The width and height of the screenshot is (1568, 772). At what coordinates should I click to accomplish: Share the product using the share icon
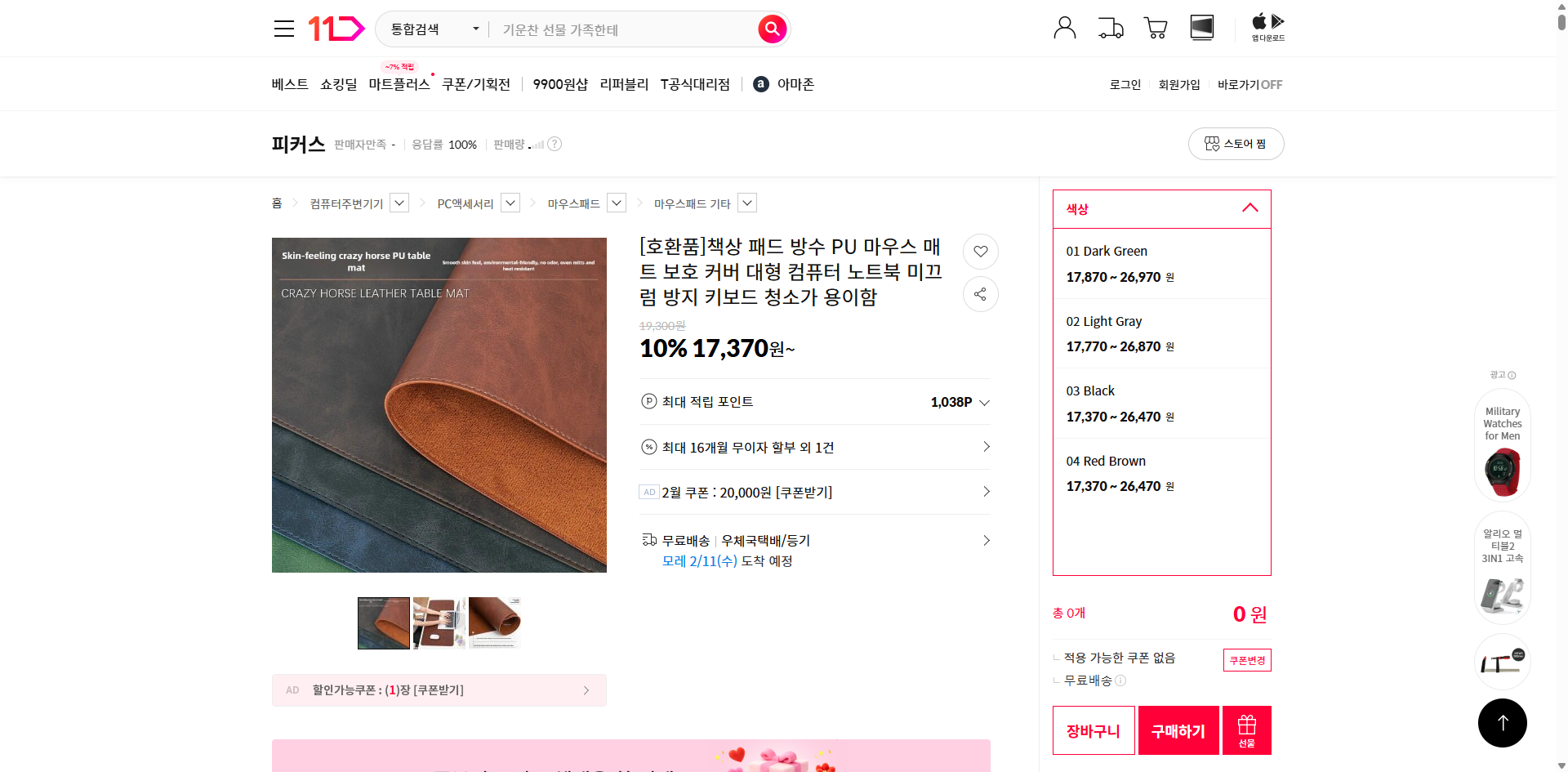[980, 294]
